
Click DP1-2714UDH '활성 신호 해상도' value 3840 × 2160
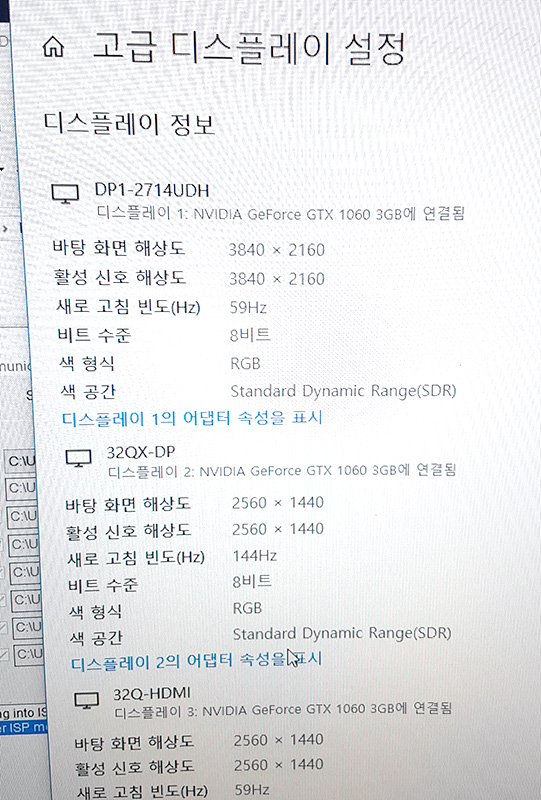pyautogui.click(x=277, y=279)
